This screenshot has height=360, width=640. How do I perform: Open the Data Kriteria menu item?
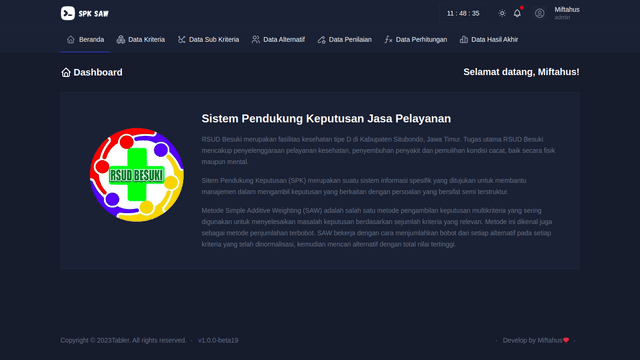point(140,40)
